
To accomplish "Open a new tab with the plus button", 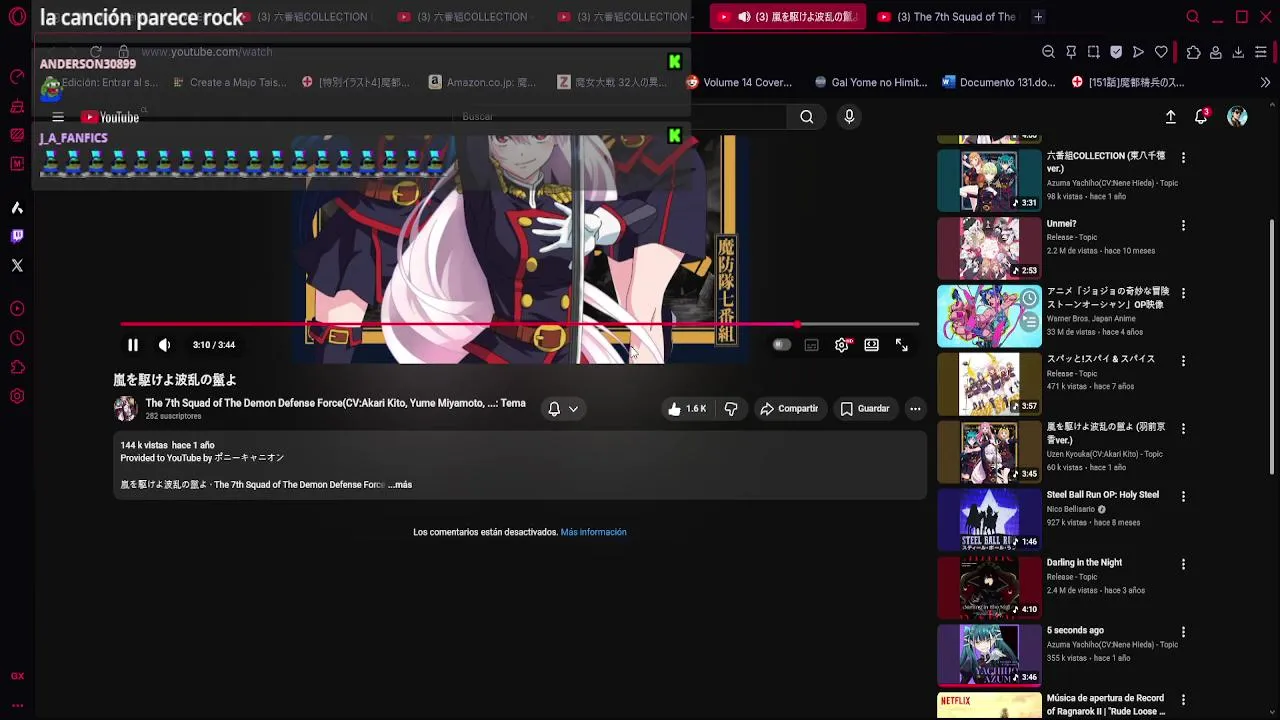I will coord(1038,17).
